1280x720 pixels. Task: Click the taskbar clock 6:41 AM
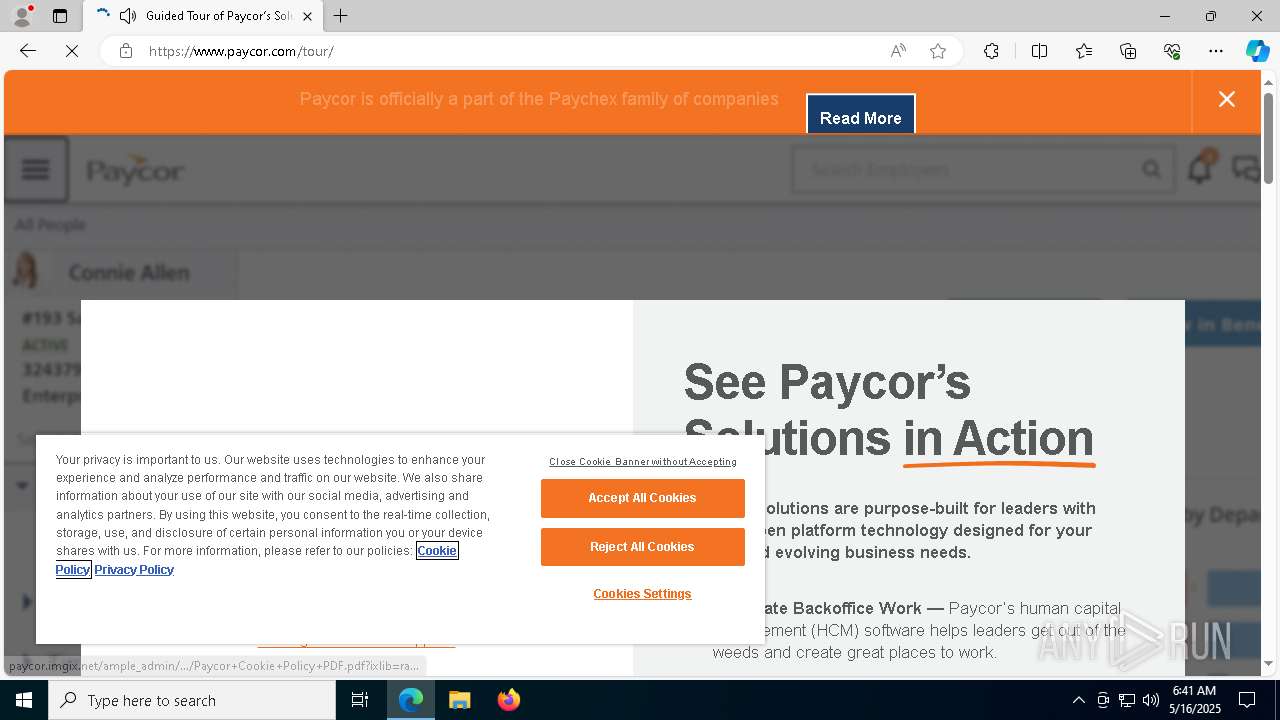pyautogui.click(x=1194, y=700)
